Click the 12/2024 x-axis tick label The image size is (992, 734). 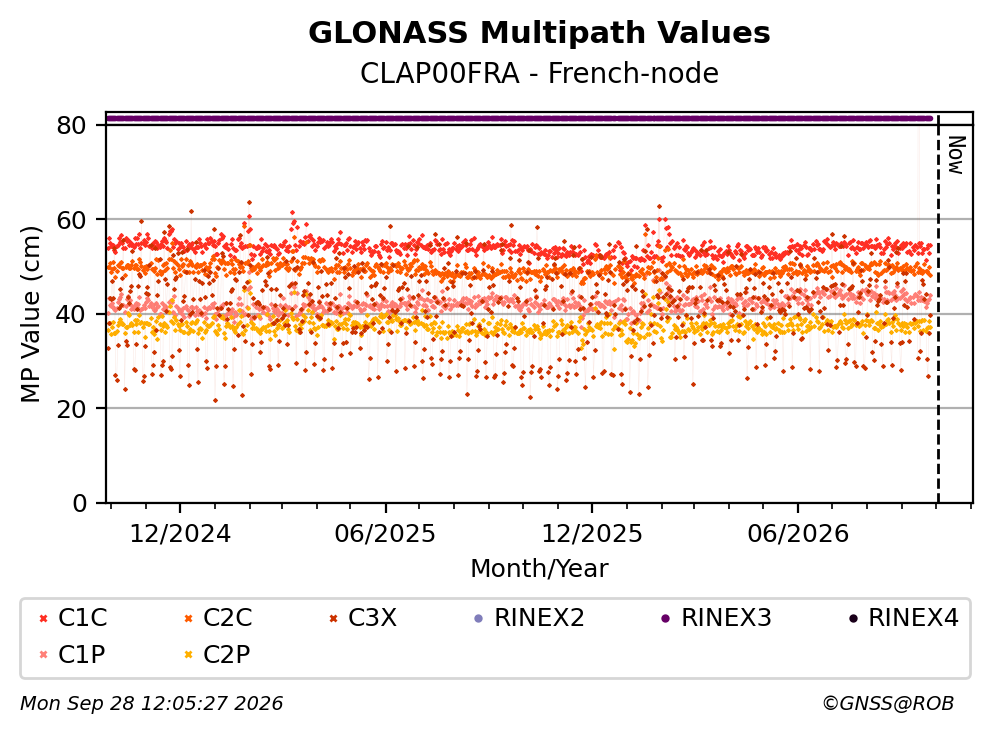(x=180, y=534)
